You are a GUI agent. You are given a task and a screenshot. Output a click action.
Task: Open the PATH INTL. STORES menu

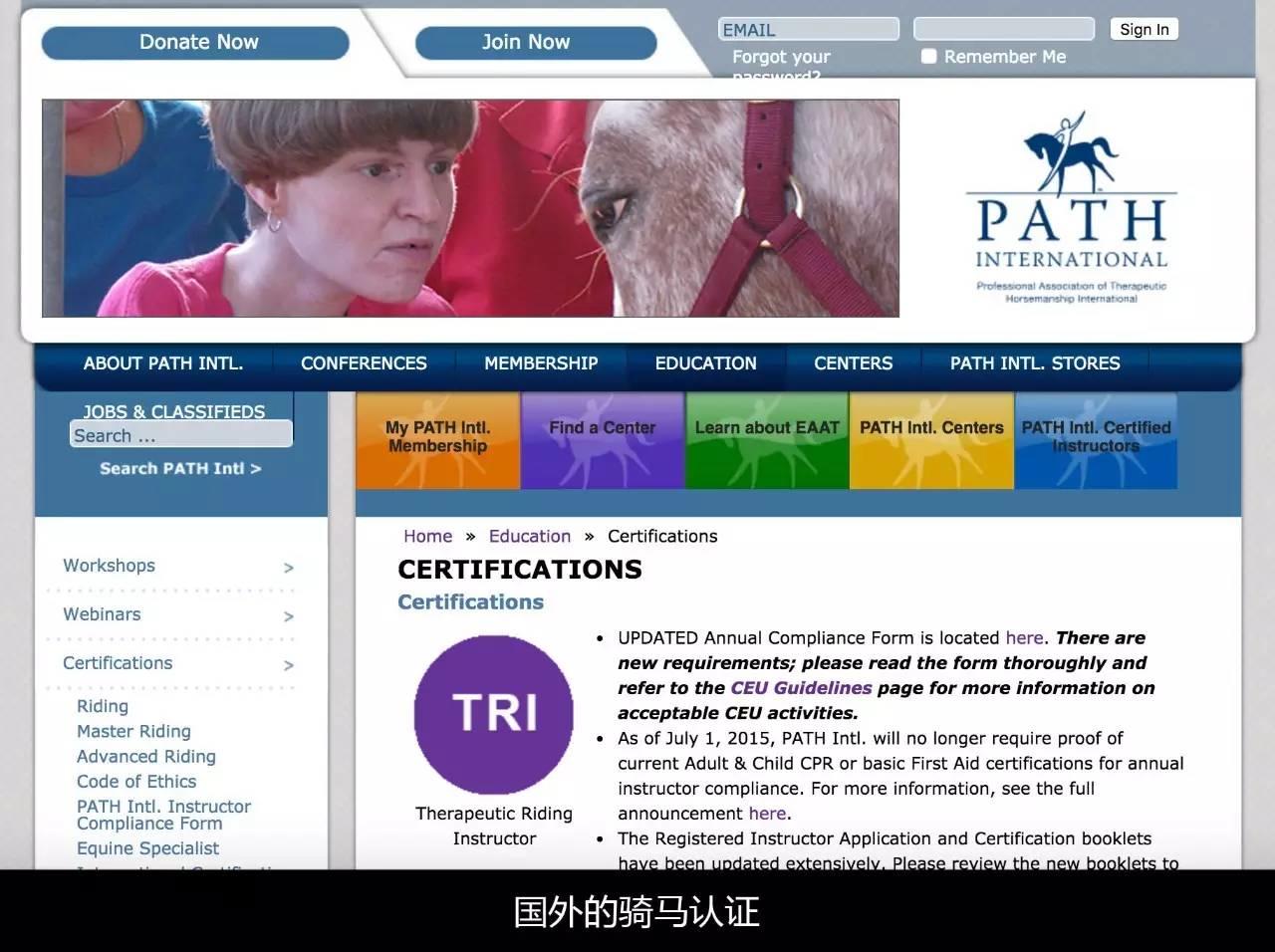(1035, 363)
